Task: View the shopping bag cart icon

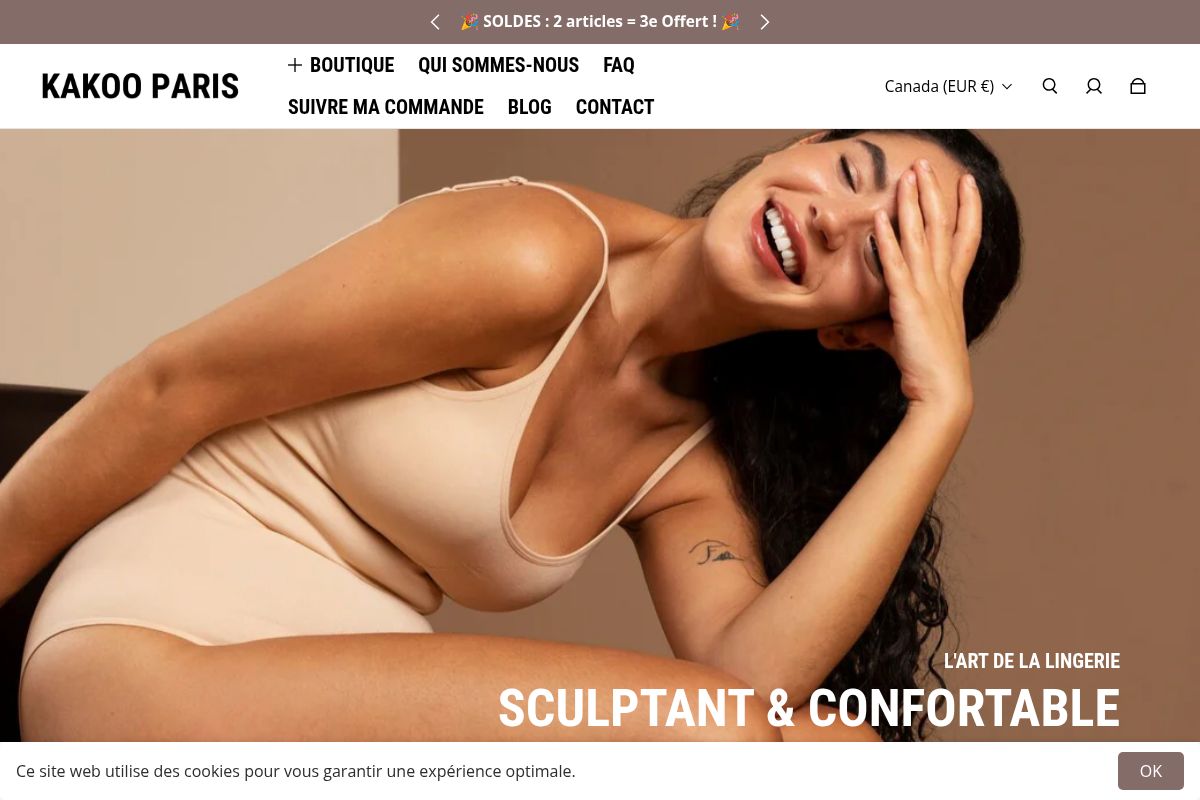Action: [1138, 86]
